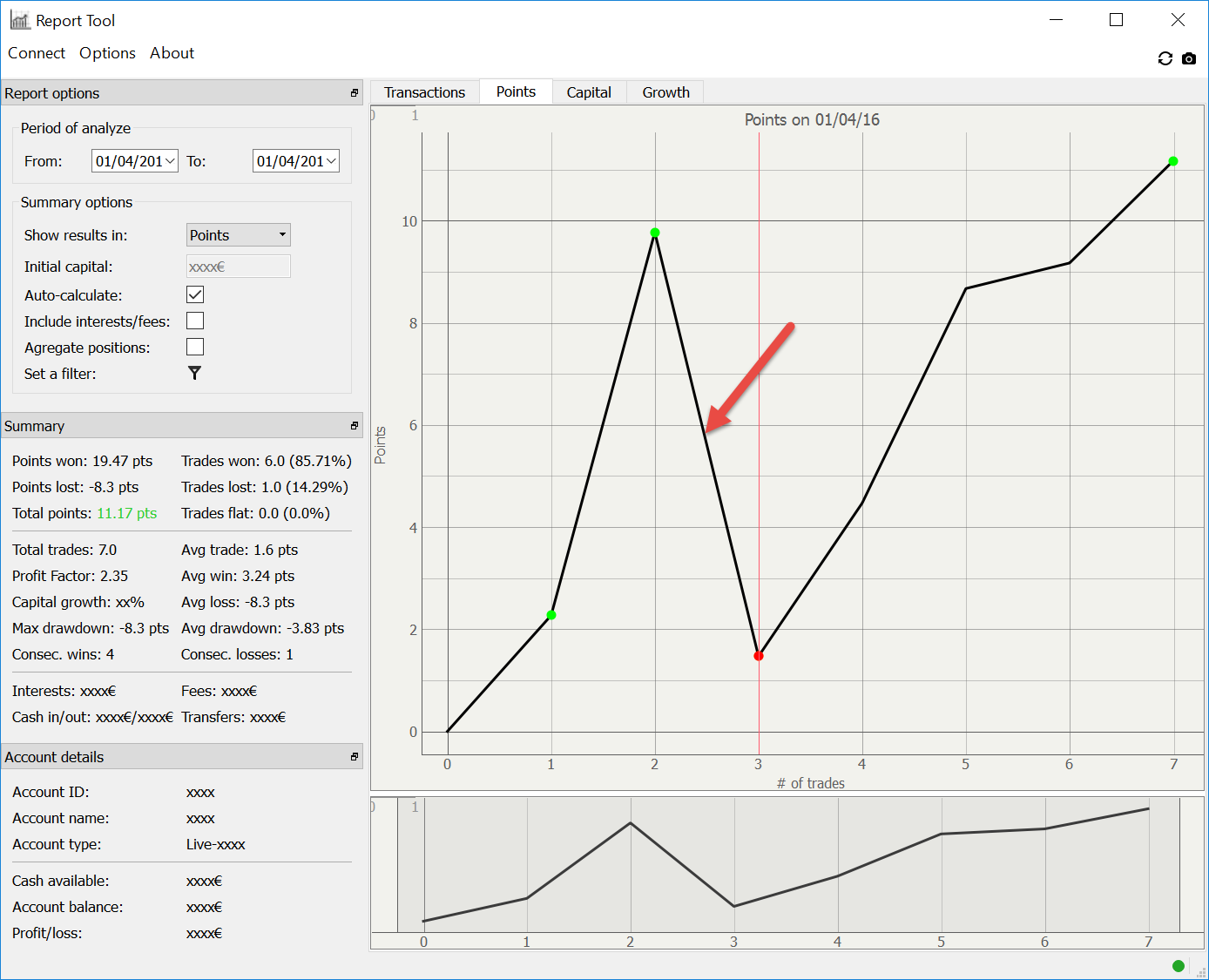Click the green '11.17 pts' total points value
1209x980 pixels.
[x=127, y=513]
